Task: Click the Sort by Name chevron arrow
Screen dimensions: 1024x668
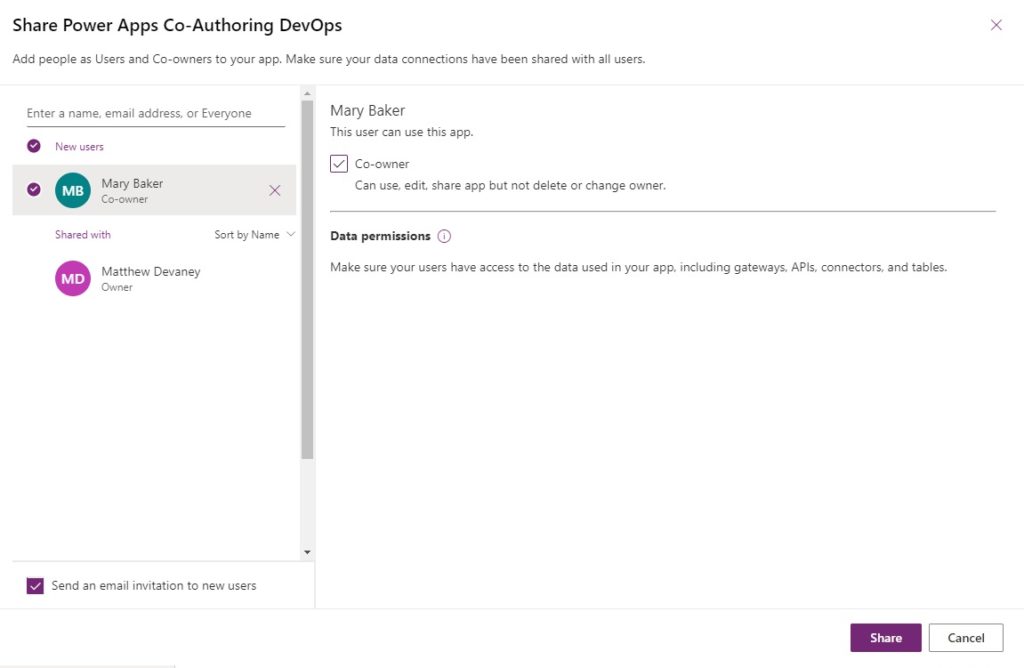Action: [x=291, y=234]
